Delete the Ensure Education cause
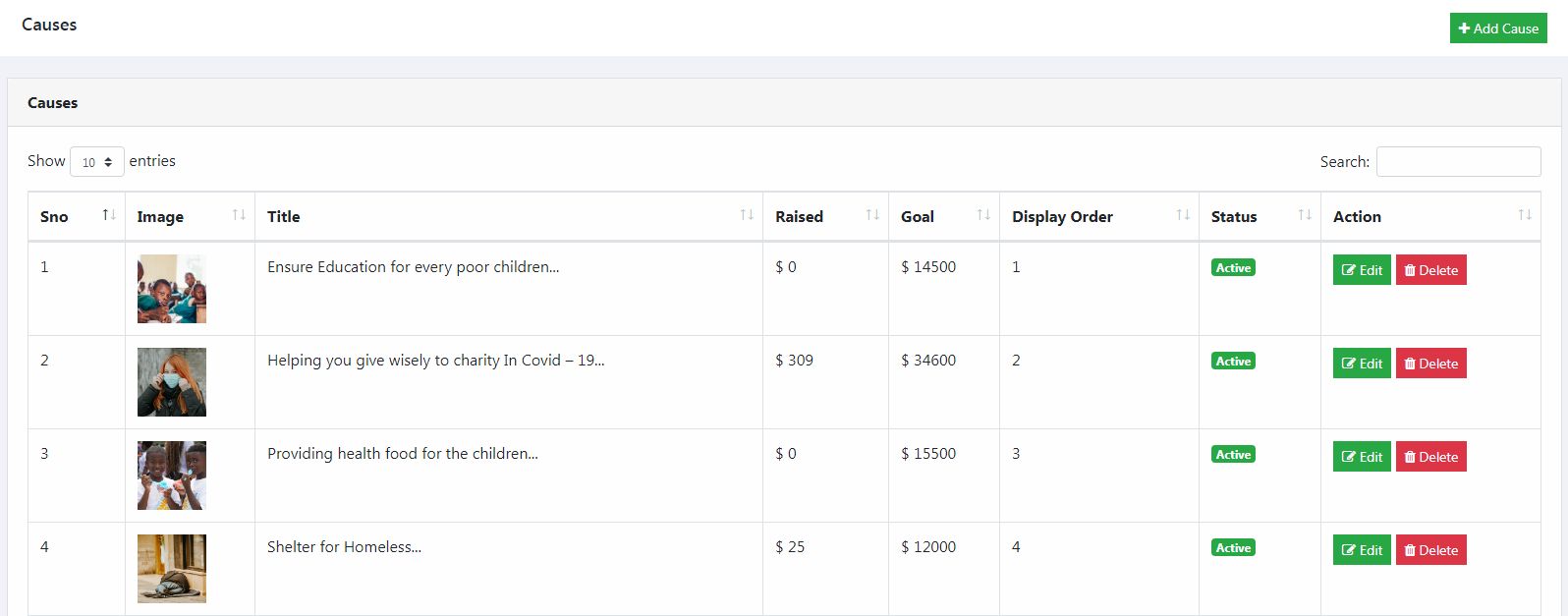This screenshot has height=616, width=1568. [1430, 270]
